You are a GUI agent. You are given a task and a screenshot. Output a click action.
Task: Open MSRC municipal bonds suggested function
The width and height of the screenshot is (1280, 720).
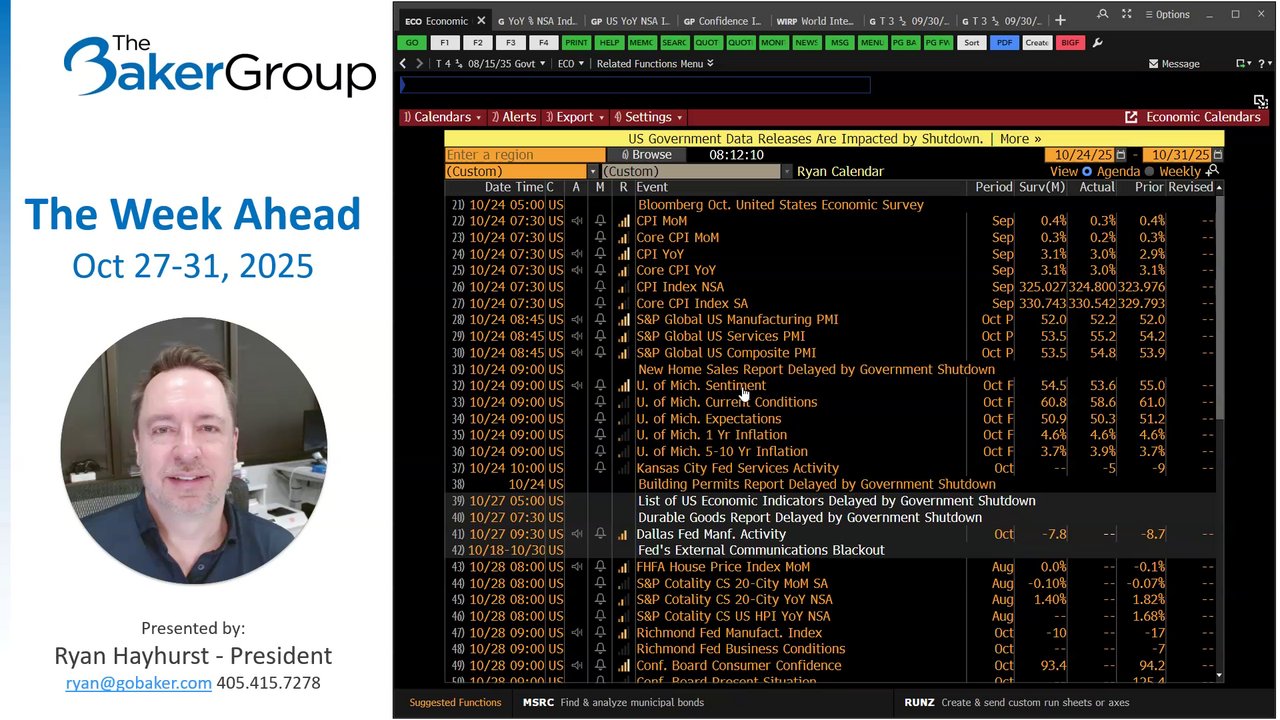613,703
